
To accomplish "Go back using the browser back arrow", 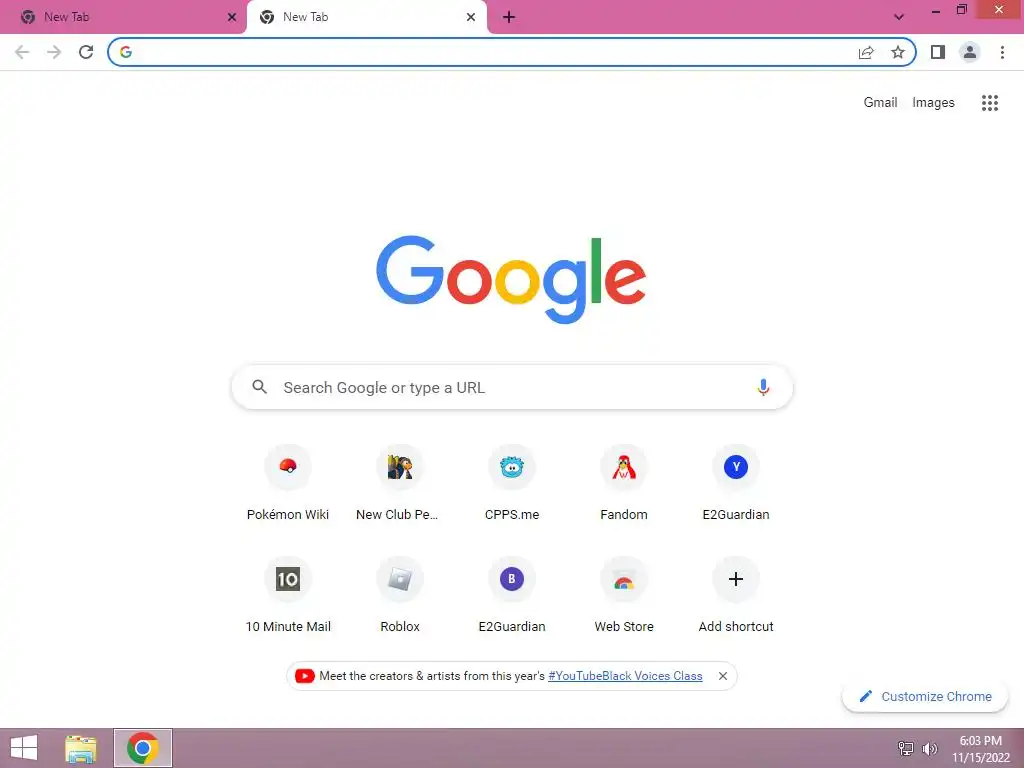I will click(22, 52).
